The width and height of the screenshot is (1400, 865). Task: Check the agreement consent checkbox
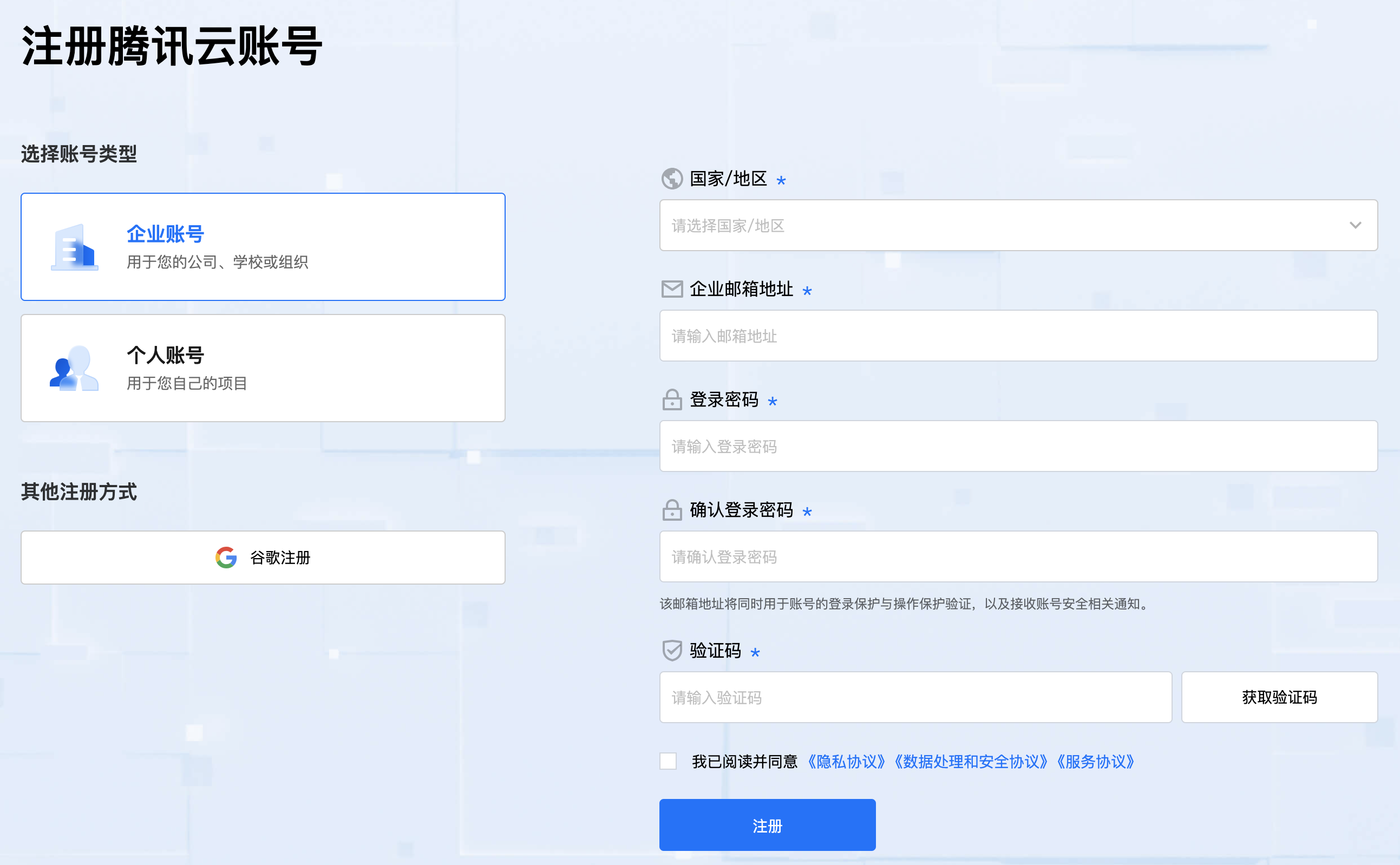[668, 761]
